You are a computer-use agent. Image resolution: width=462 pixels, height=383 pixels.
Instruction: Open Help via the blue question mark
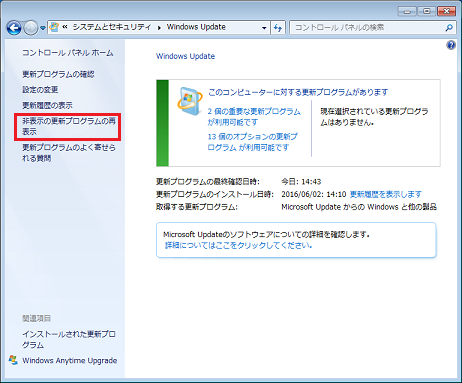coord(451,45)
